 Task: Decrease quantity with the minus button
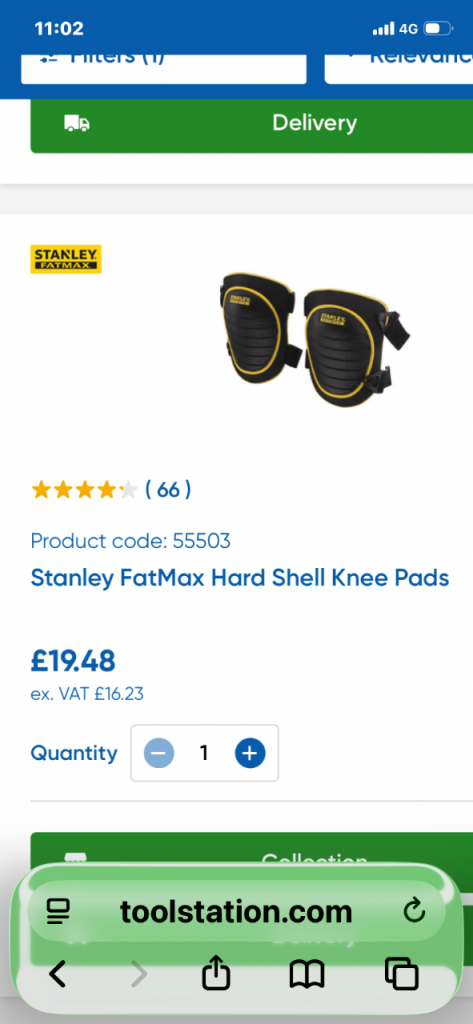tap(159, 754)
